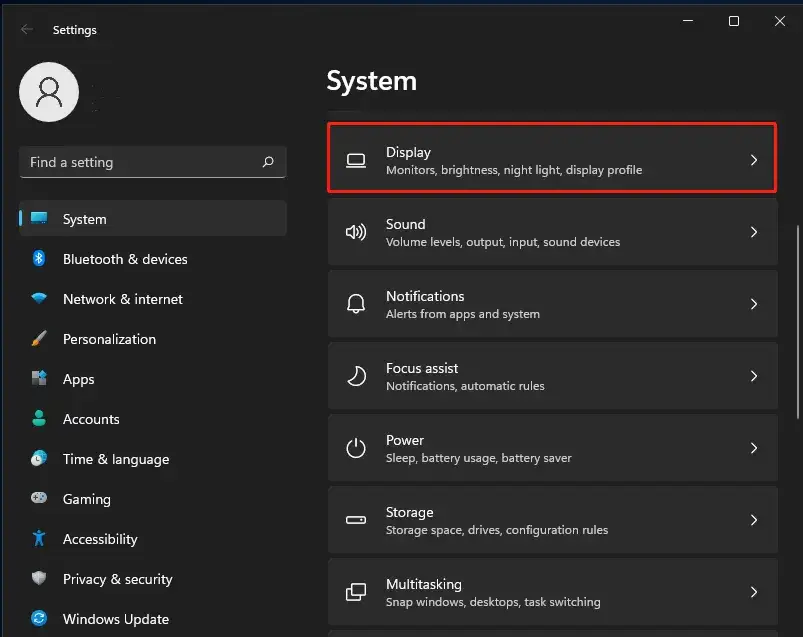
Task: Open Privacy & security settings
Action: click(x=116, y=579)
